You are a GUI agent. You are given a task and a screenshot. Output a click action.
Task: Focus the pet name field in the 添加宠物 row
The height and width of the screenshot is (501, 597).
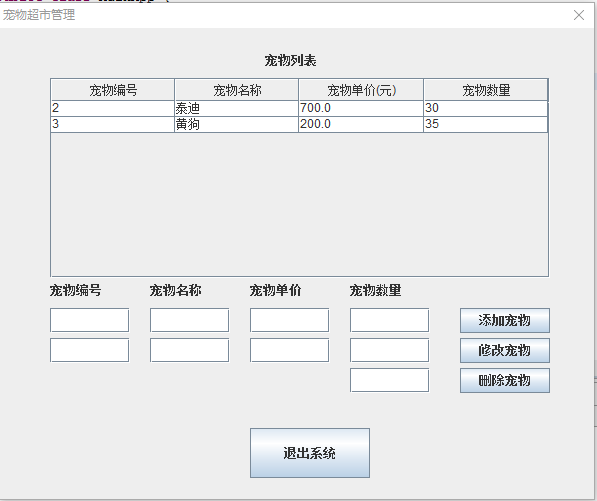point(190,320)
